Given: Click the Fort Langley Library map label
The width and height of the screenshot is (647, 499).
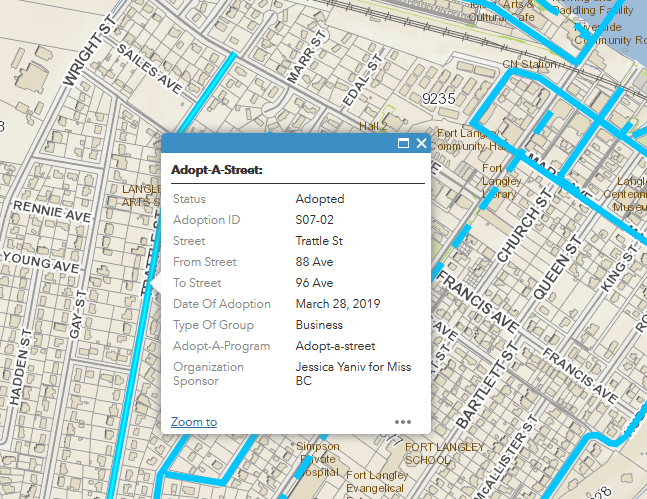Looking at the screenshot, I should pyautogui.click(x=501, y=181).
